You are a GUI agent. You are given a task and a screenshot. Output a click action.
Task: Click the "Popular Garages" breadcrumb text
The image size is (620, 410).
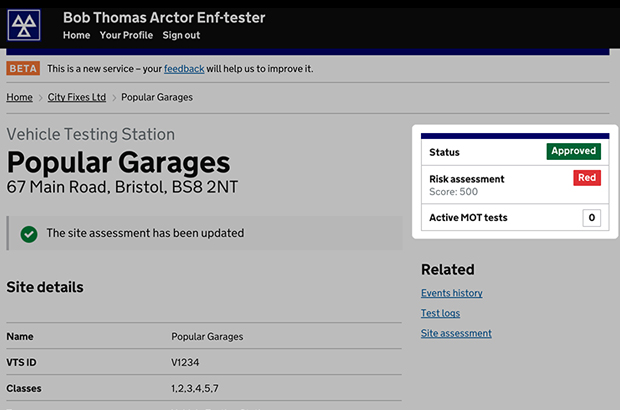point(157,97)
